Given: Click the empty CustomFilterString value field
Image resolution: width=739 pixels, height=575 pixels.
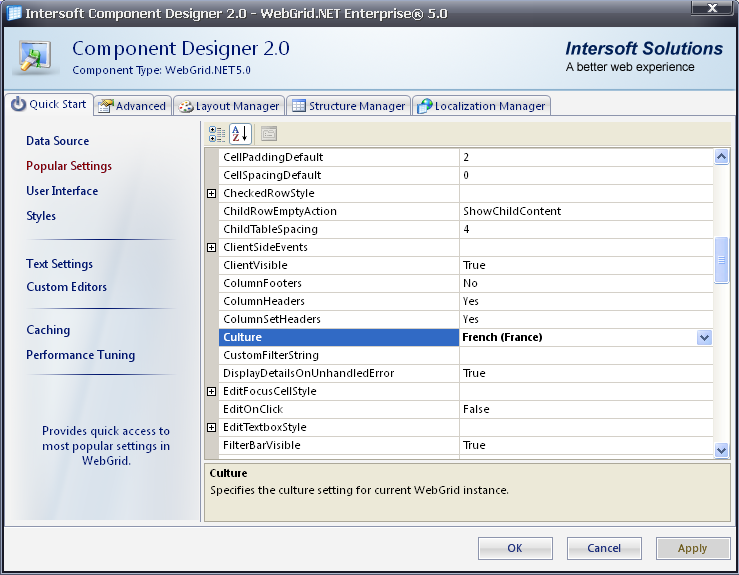Looking at the screenshot, I should coord(586,355).
